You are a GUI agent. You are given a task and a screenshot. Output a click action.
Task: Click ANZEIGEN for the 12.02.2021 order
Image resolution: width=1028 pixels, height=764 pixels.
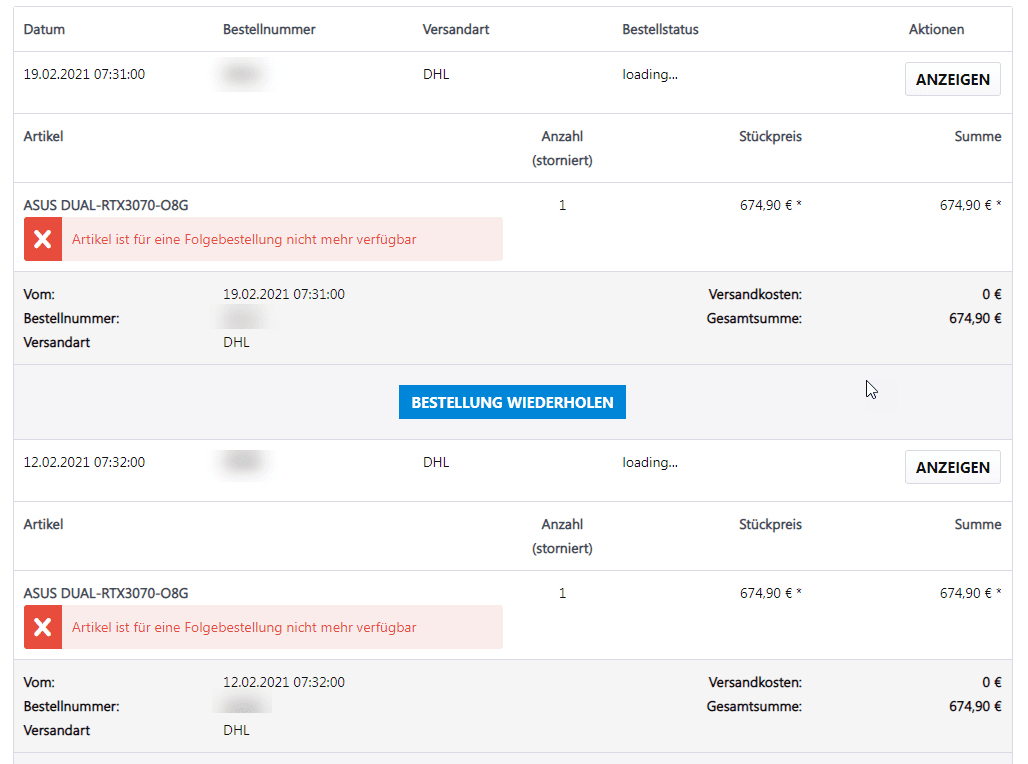click(x=952, y=467)
